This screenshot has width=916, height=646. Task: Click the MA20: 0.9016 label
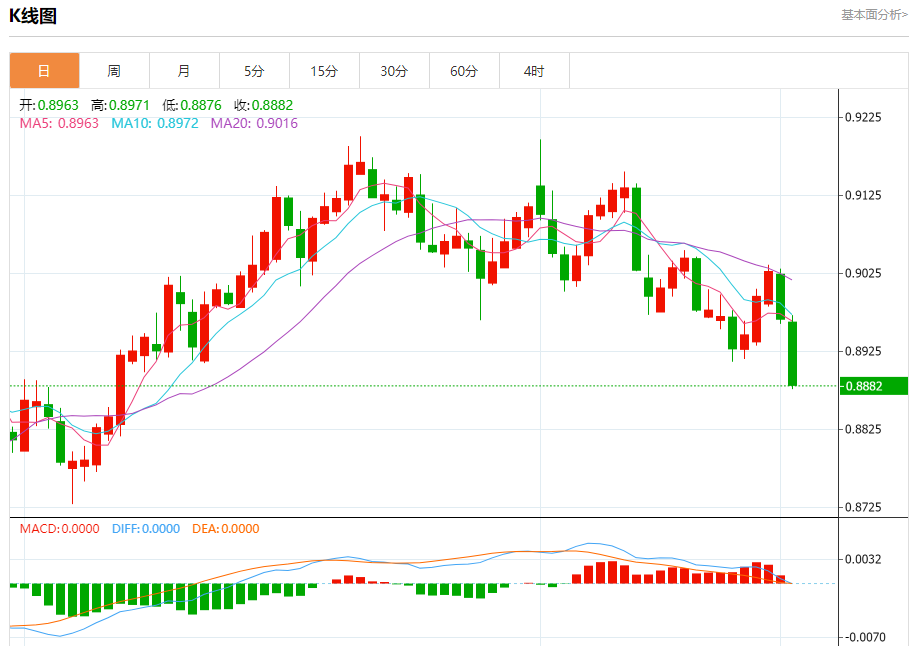pyautogui.click(x=254, y=123)
